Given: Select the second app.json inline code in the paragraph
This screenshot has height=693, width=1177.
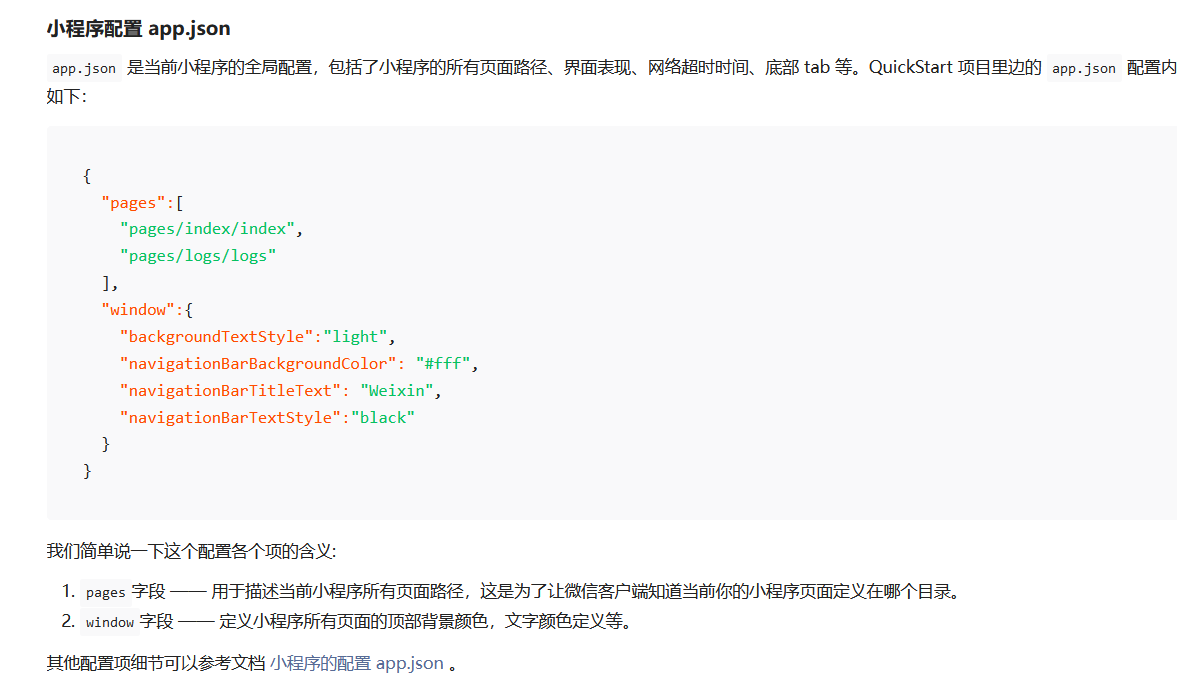Looking at the screenshot, I should 1082,67.
